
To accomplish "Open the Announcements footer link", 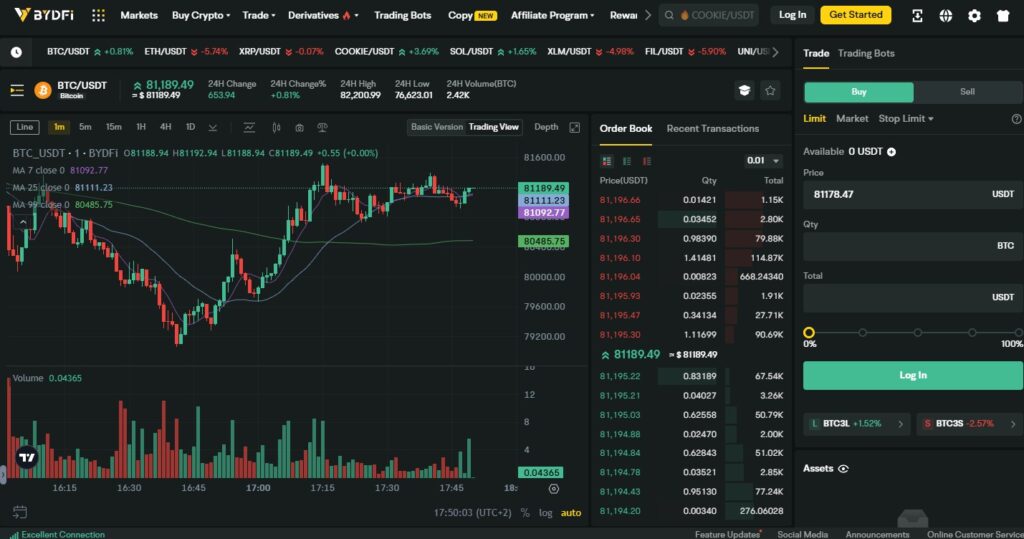I will [877, 534].
